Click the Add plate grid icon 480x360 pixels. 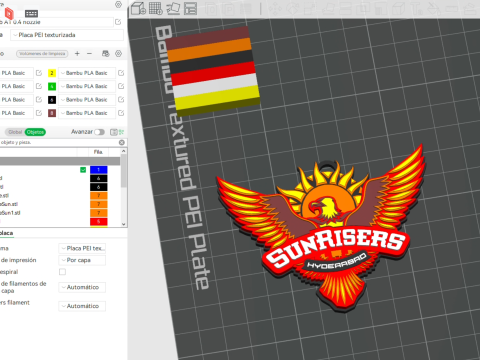pos(156,8)
